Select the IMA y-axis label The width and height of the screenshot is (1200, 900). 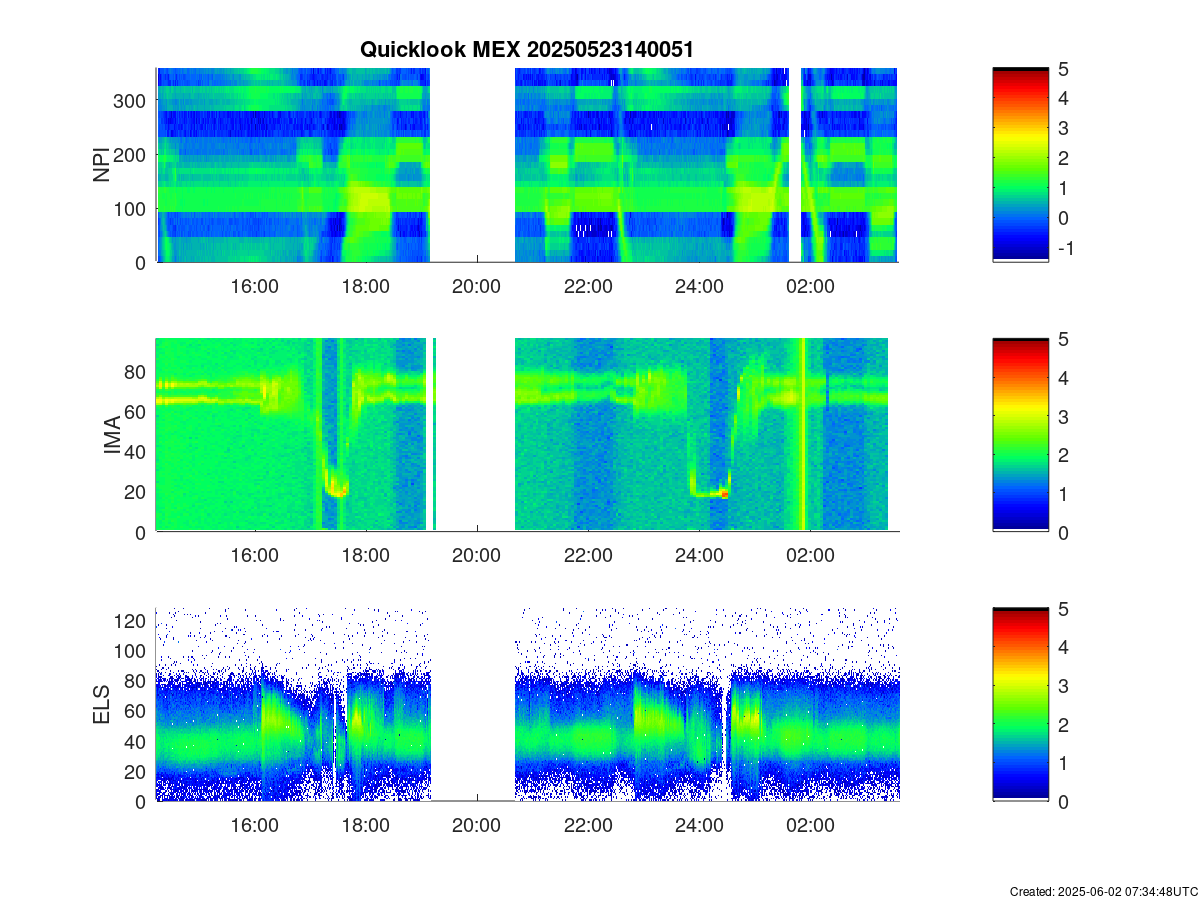[x=112, y=436]
